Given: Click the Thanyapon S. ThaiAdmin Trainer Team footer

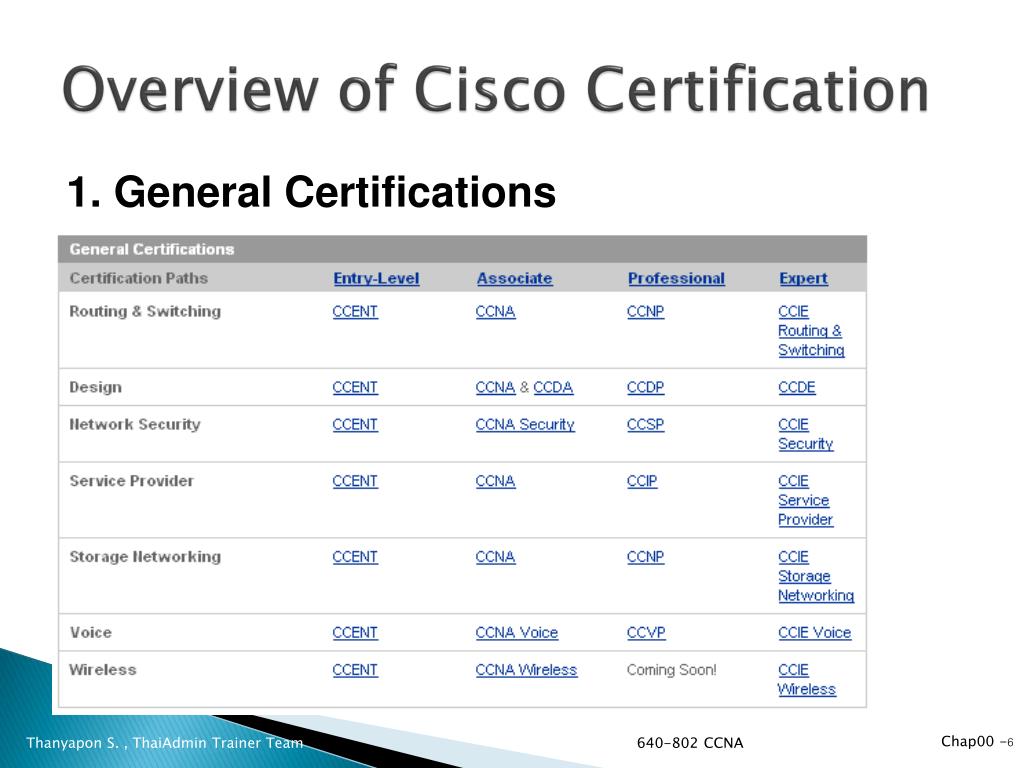Looking at the screenshot, I should (165, 743).
